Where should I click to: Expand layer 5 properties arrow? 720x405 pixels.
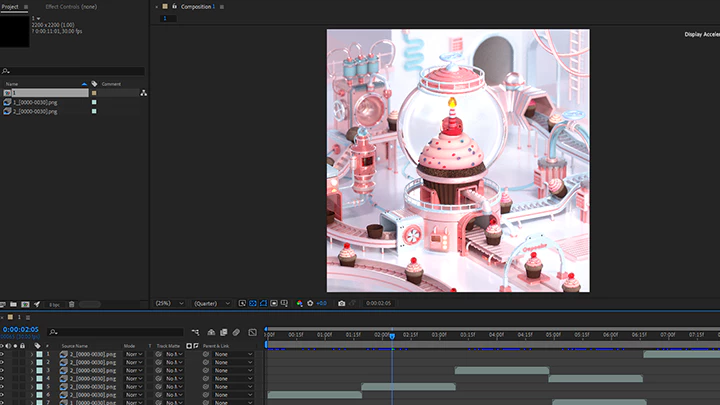tap(32, 387)
